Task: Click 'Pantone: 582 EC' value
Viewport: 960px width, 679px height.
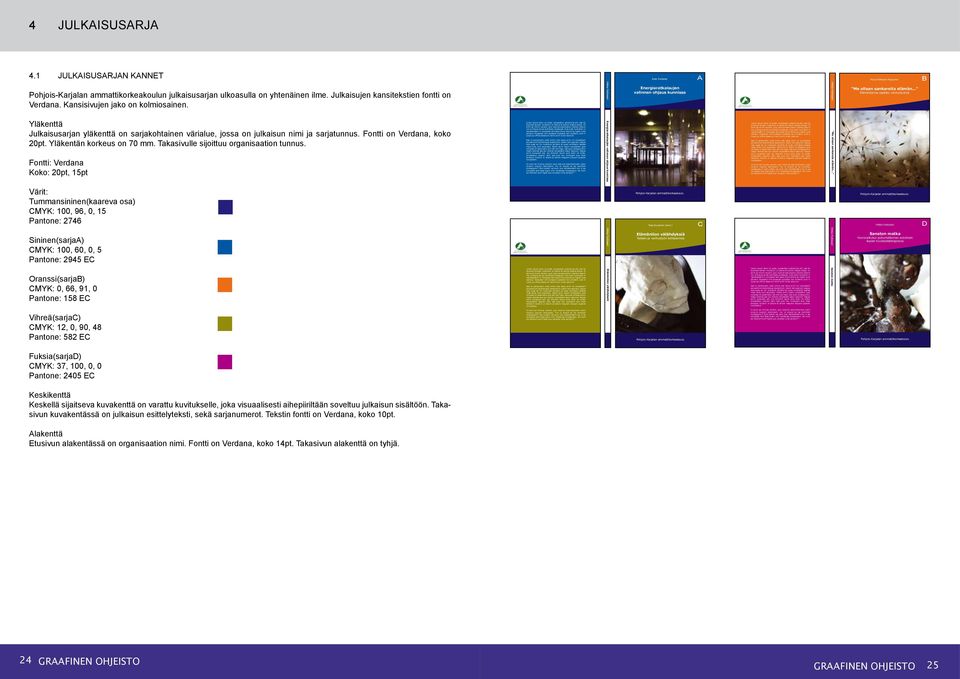Action: pyautogui.click(x=59, y=337)
